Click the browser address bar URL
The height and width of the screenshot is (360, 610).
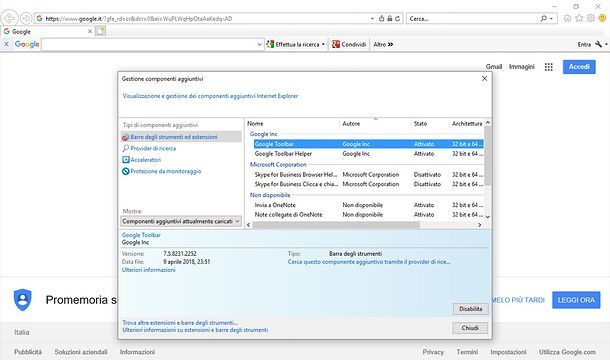[138, 18]
